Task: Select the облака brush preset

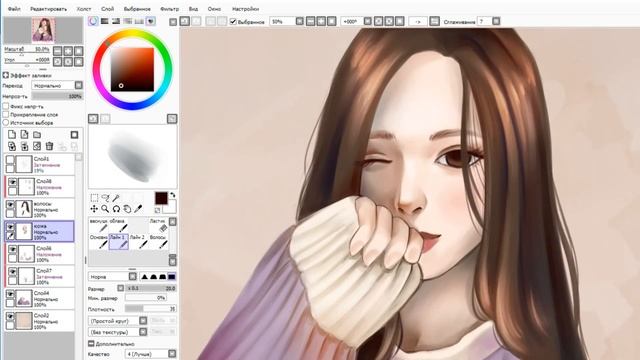Action: coord(119,225)
